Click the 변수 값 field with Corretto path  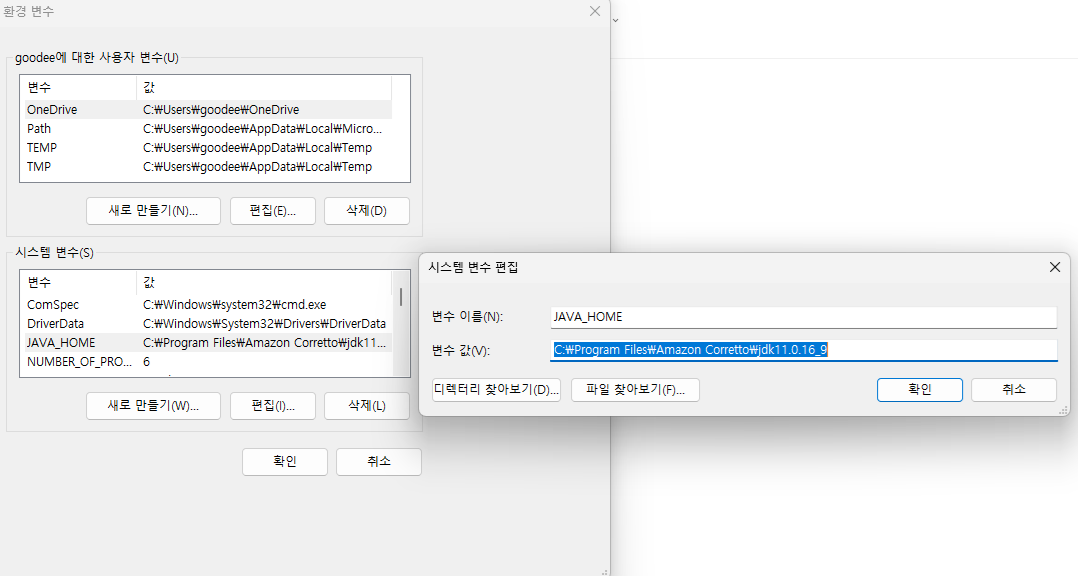click(804, 350)
